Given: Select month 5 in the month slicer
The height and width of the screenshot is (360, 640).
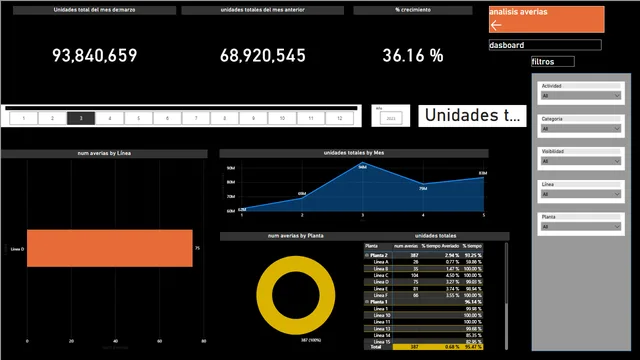Looking at the screenshot, I should [x=138, y=118].
